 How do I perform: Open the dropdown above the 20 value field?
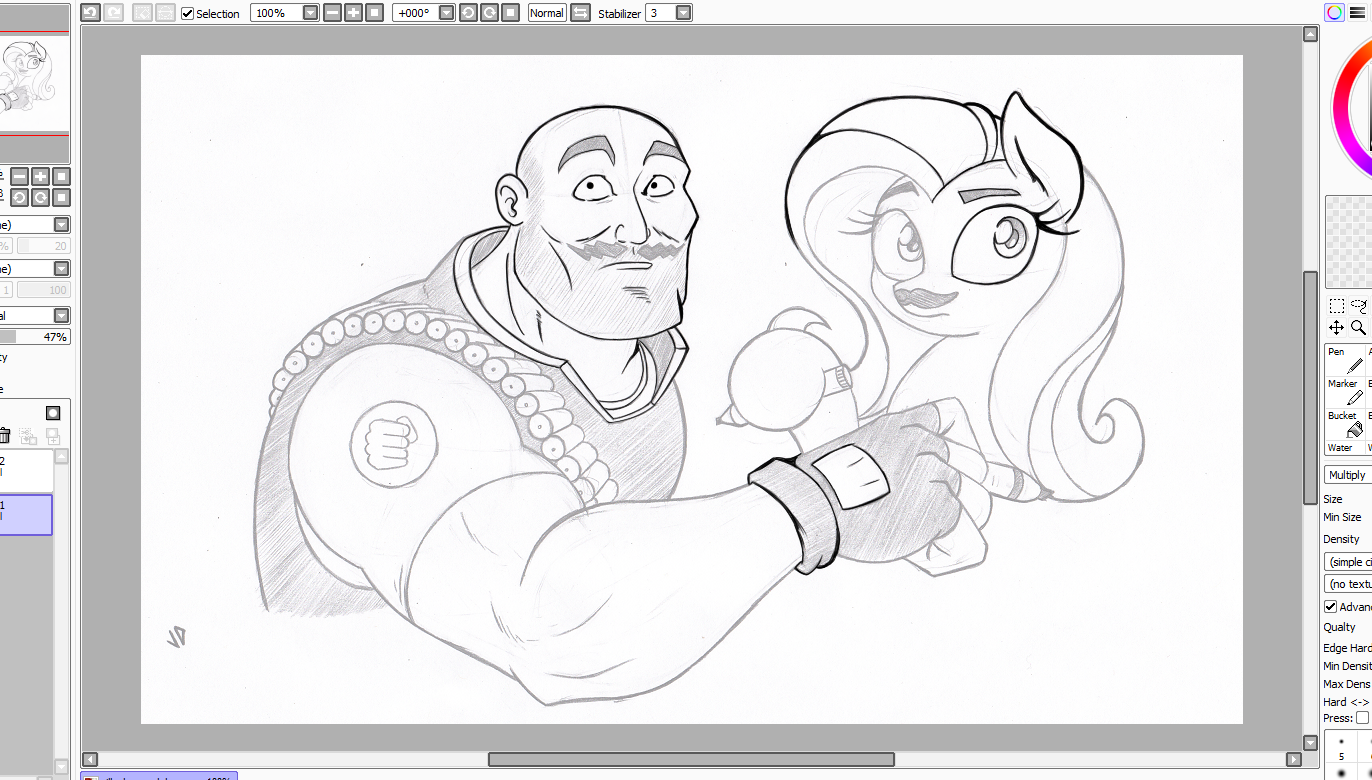pos(61,225)
